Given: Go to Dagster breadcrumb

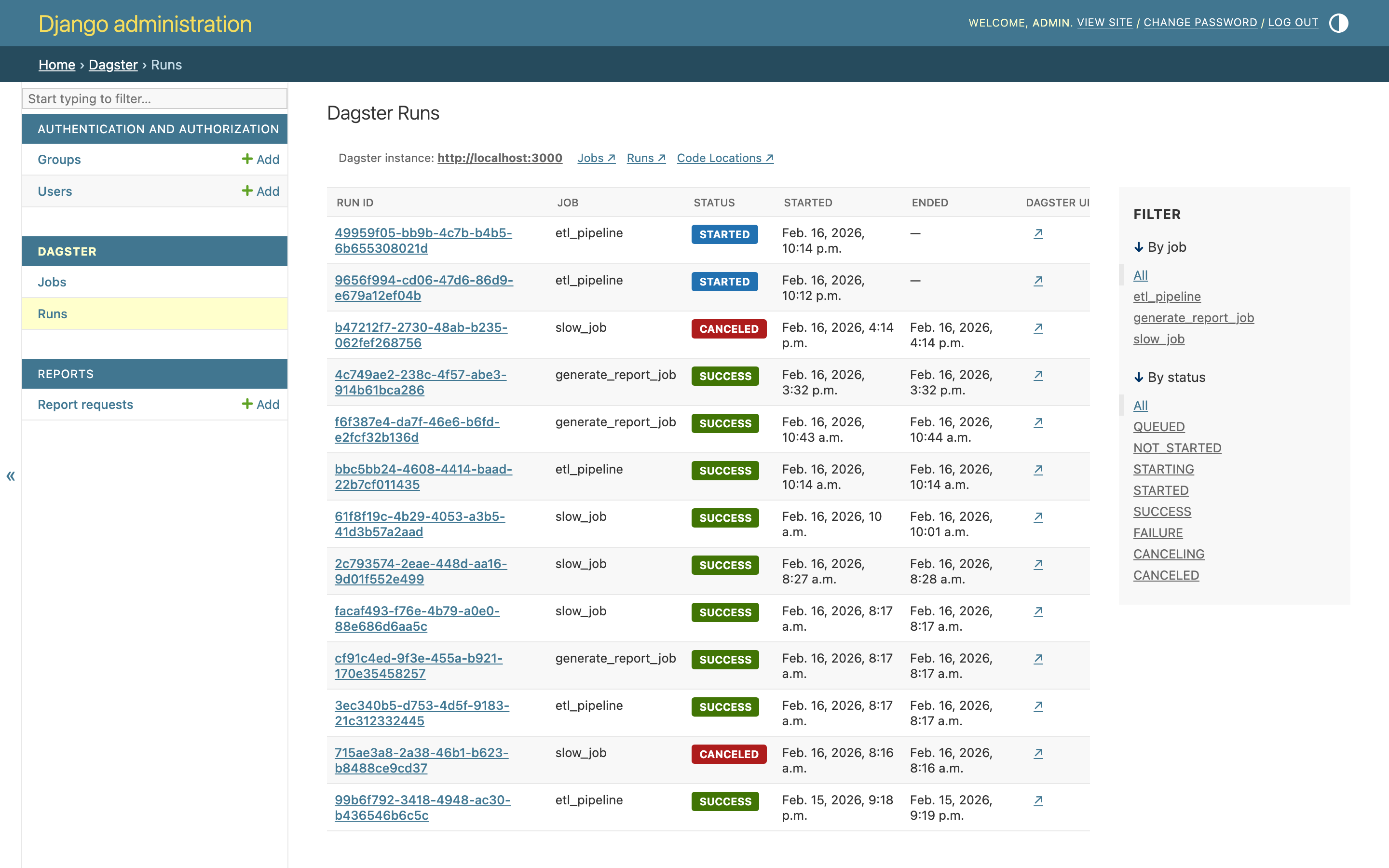Looking at the screenshot, I should tap(113, 64).
